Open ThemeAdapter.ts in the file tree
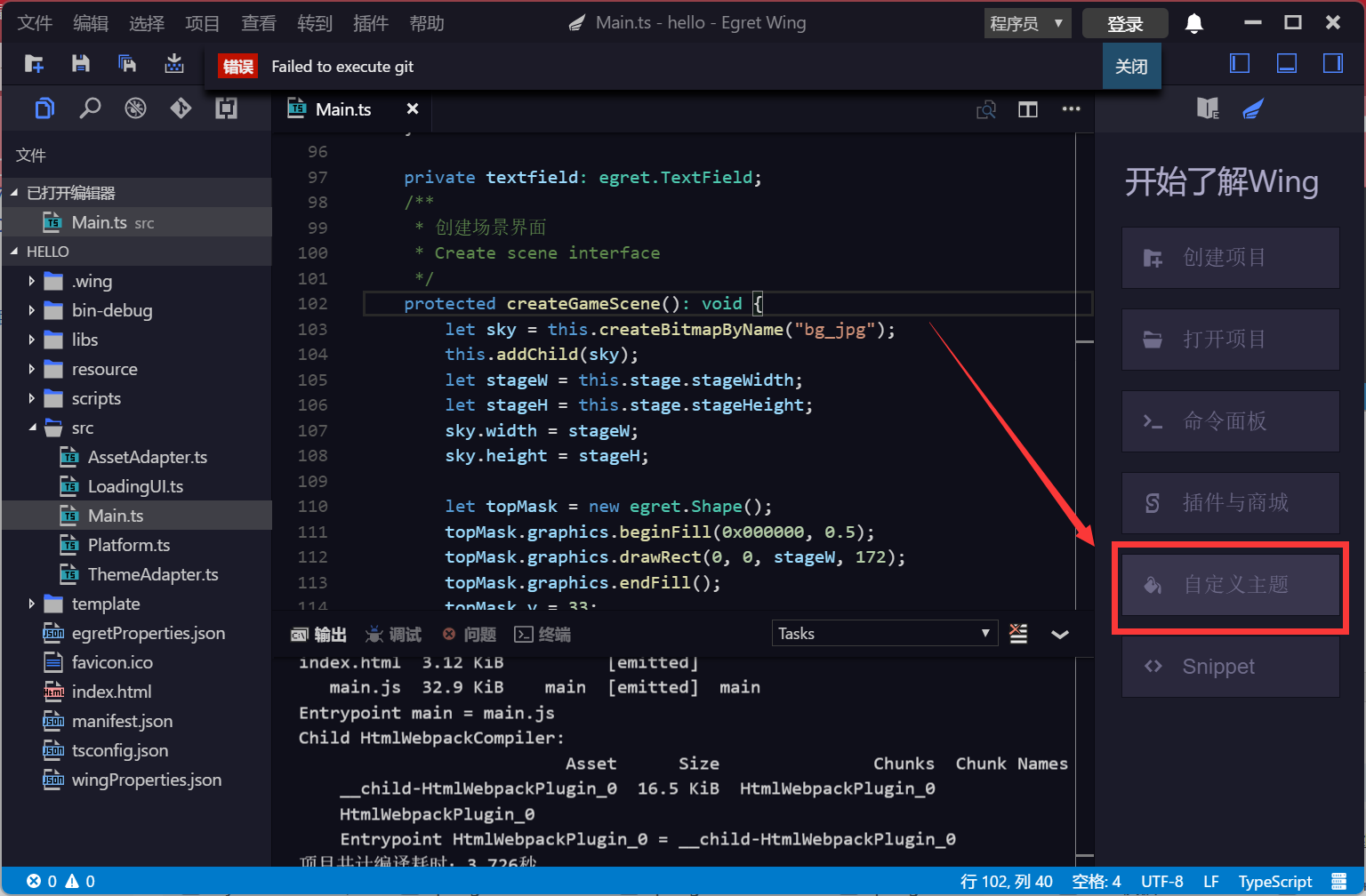The image size is (1366, 896). (137, 574)
